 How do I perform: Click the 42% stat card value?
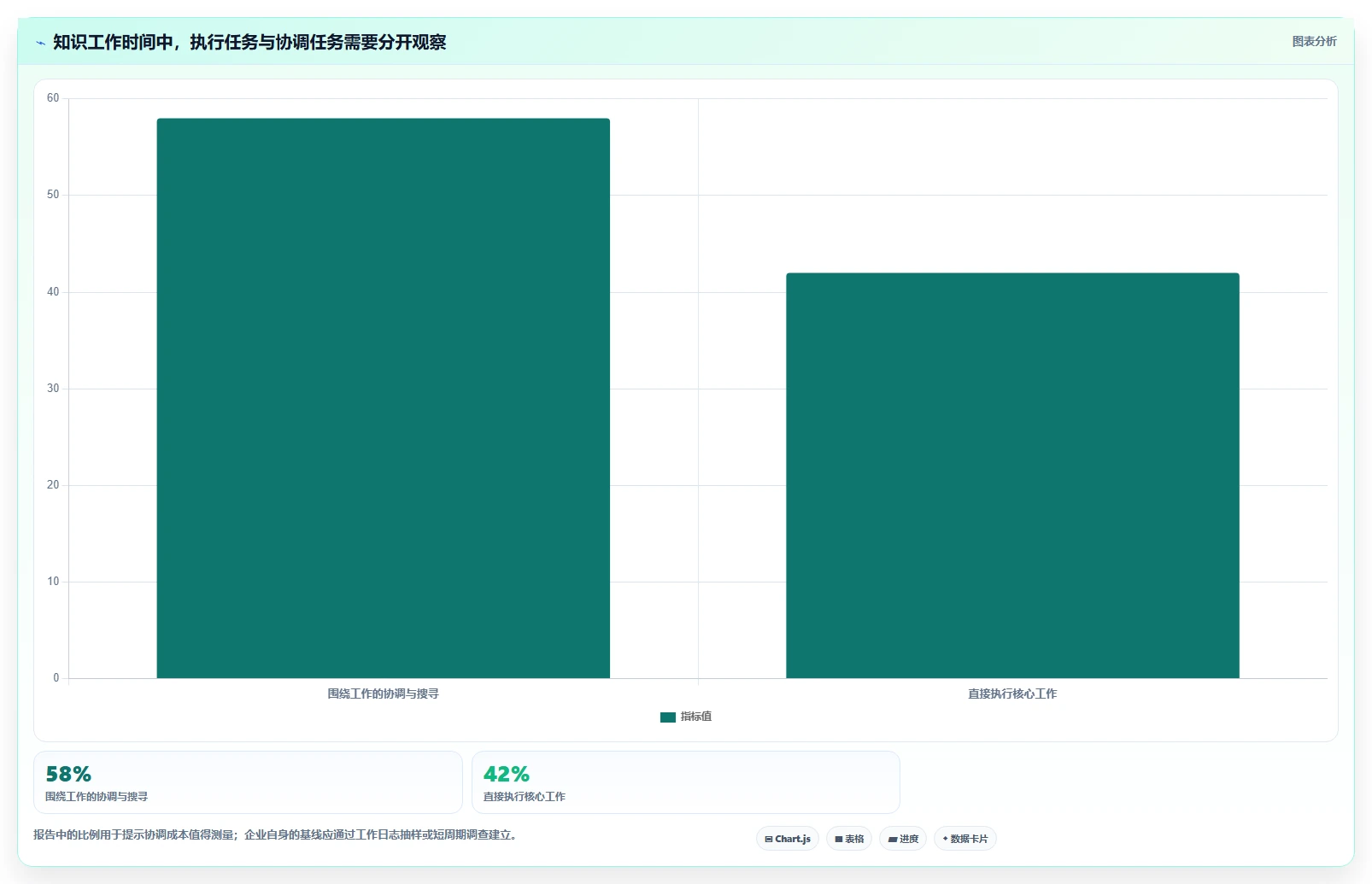507,774
